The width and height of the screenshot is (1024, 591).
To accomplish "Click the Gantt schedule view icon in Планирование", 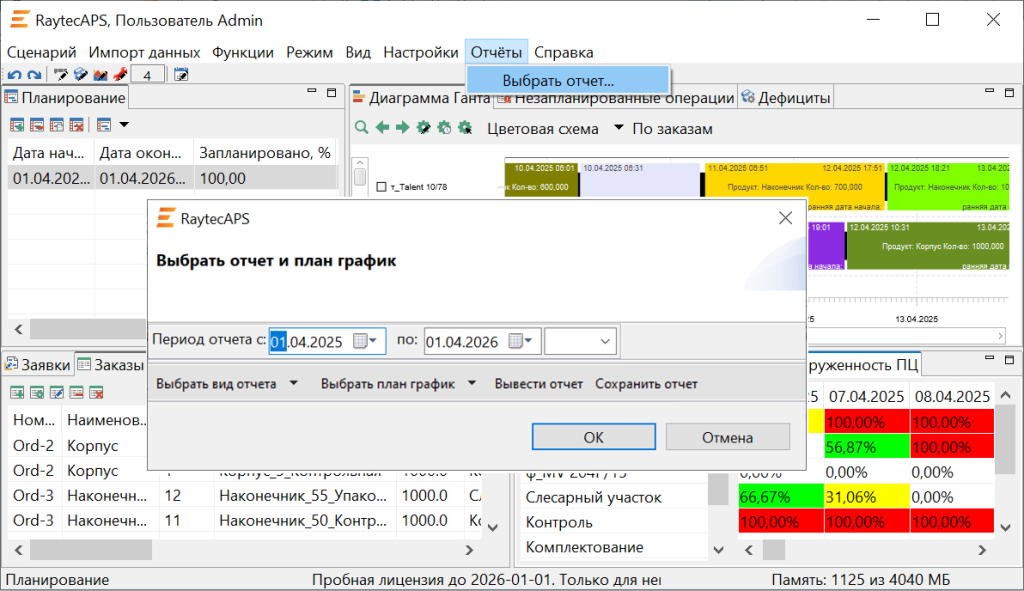I will (104, 125).
